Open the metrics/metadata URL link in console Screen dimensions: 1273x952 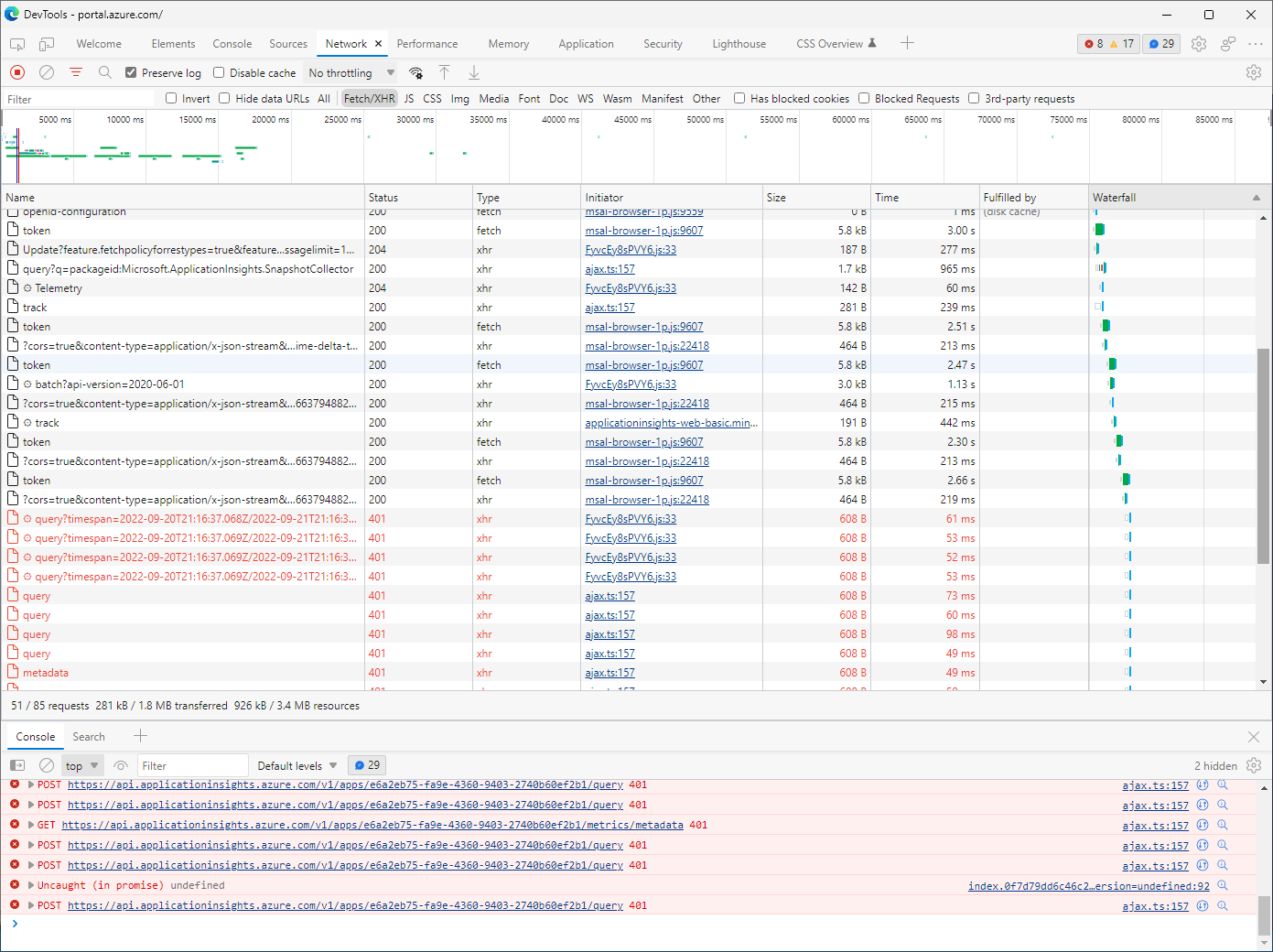coord(372,825)
